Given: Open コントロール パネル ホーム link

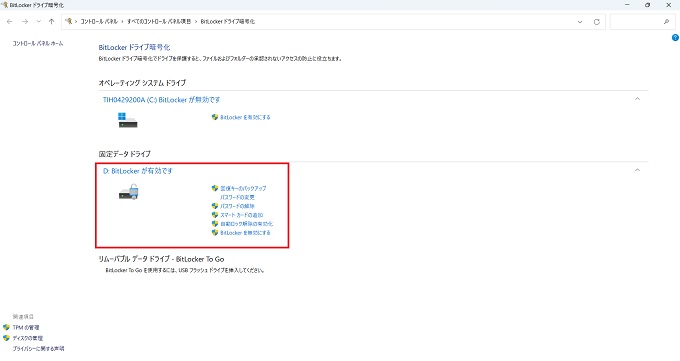Looking at the screenshot, I should [38, 43].
